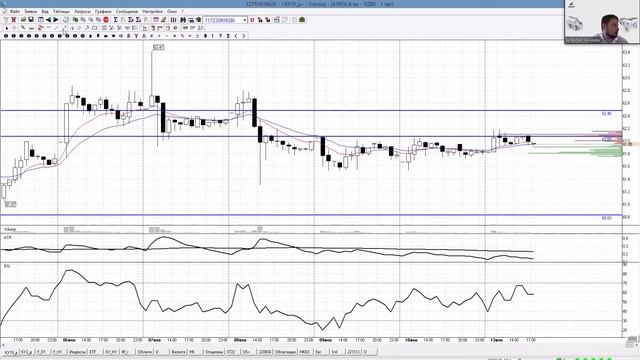Viewport: 640px width, 360px height.
Task: Click the bank building toolbar icon
Action: tap(302, 20)
